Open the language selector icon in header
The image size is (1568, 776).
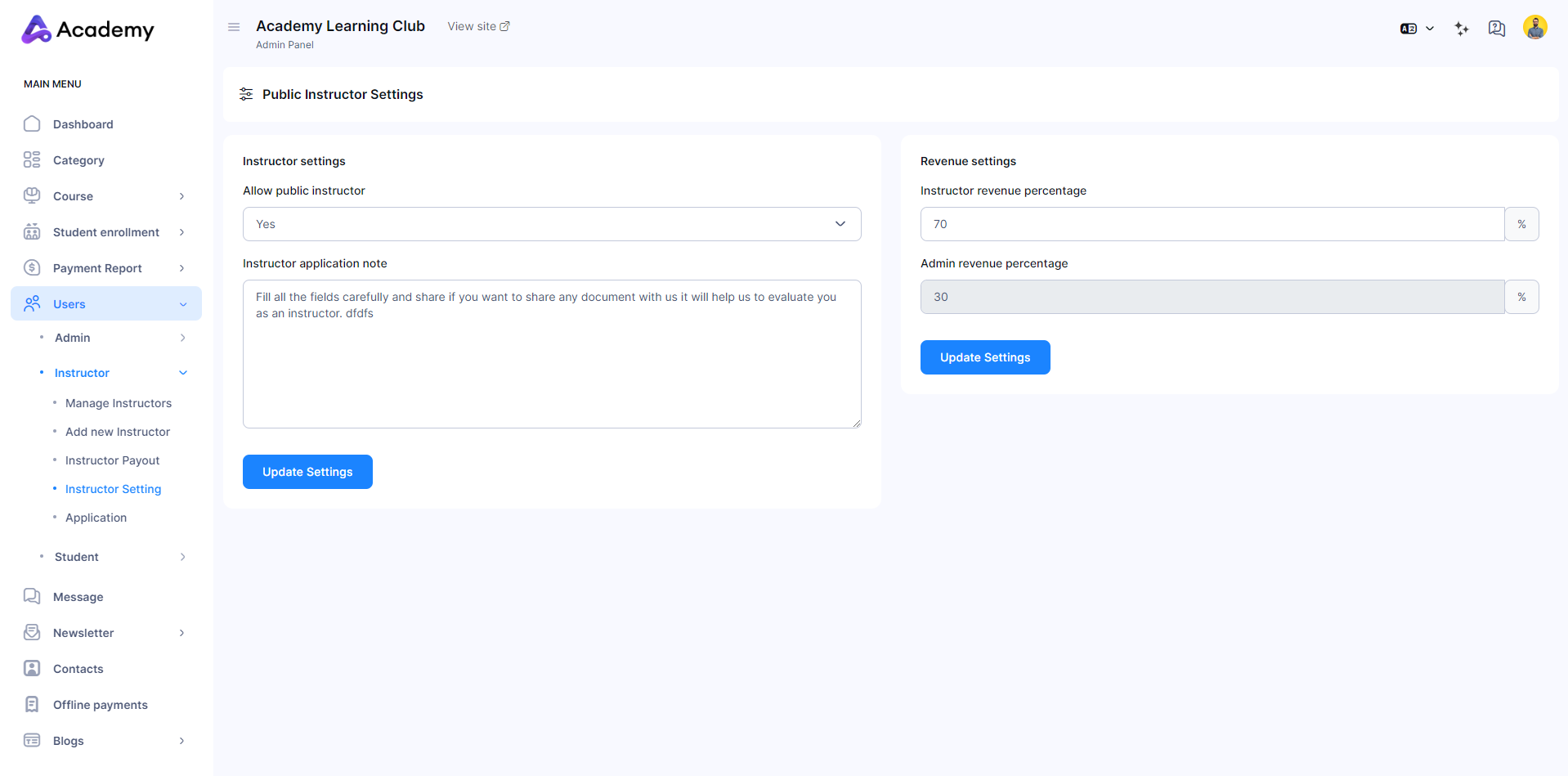coord(1416,29)
